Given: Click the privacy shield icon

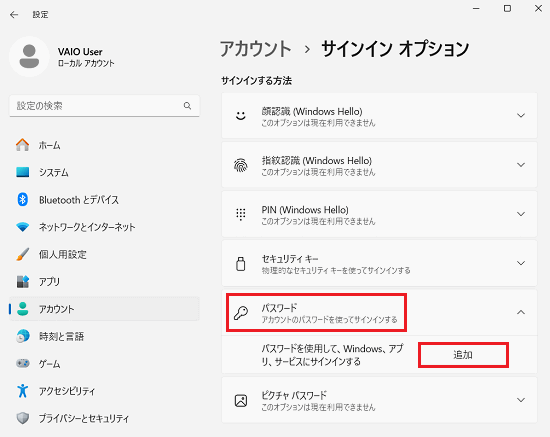Looking at the screenshot, I should pyautogui.click(x=22, y=418).
